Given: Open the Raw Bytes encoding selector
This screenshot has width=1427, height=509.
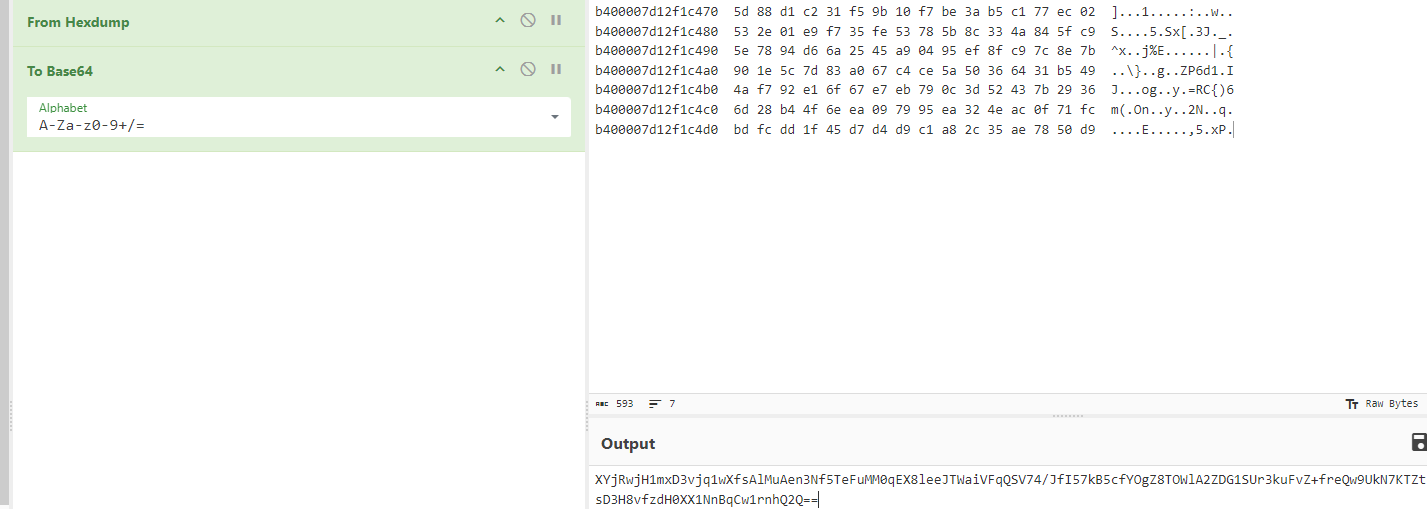Looking at the screenshot, I should coord(1381,404).
